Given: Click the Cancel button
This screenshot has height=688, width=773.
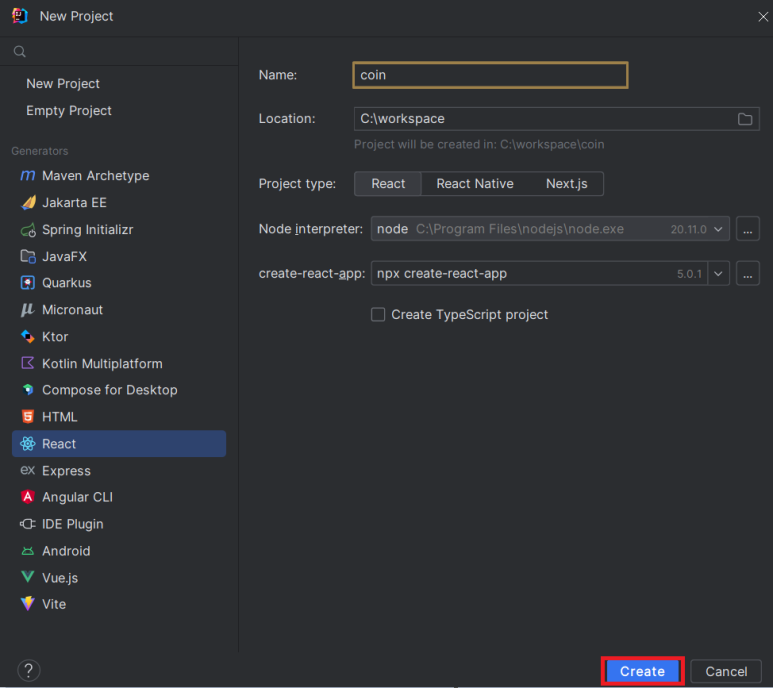Looking at the screenshot, I should pos(726,671).
